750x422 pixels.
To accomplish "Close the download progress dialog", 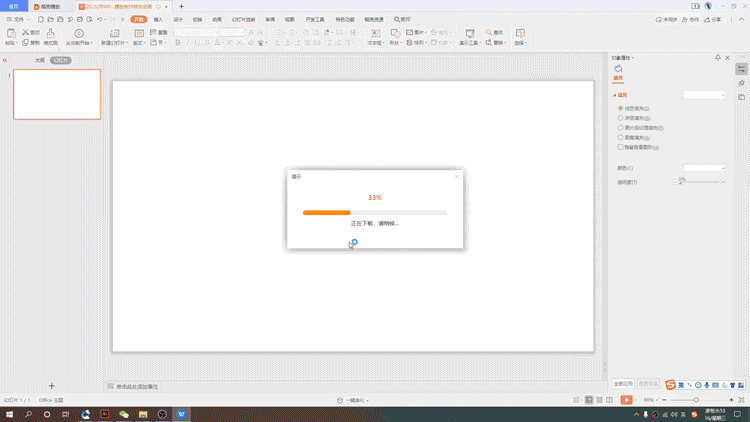I will pyautogui.click(x=457, y=177).
